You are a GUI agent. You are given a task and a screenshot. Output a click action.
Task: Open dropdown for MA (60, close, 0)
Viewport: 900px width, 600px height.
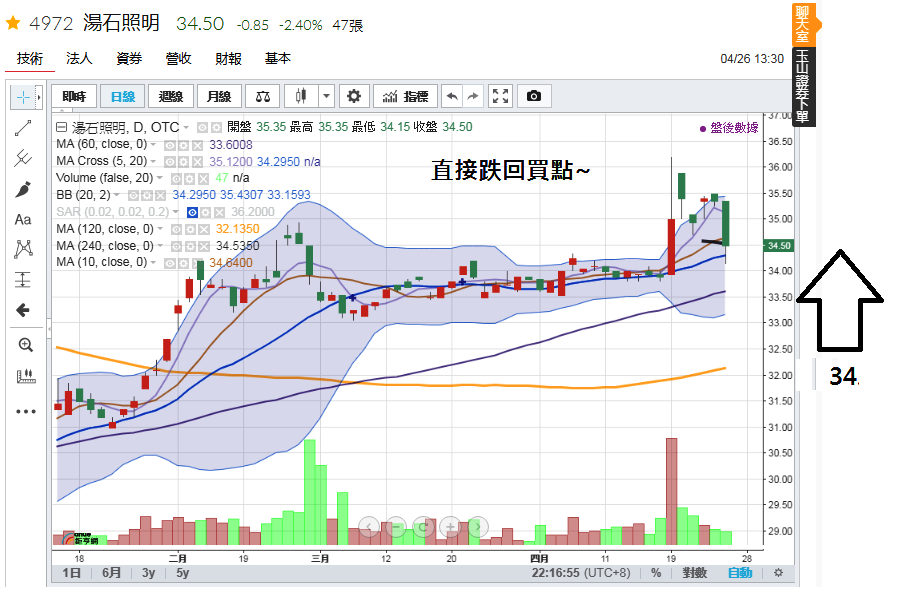pyautogui.click(x=154, y=144)
